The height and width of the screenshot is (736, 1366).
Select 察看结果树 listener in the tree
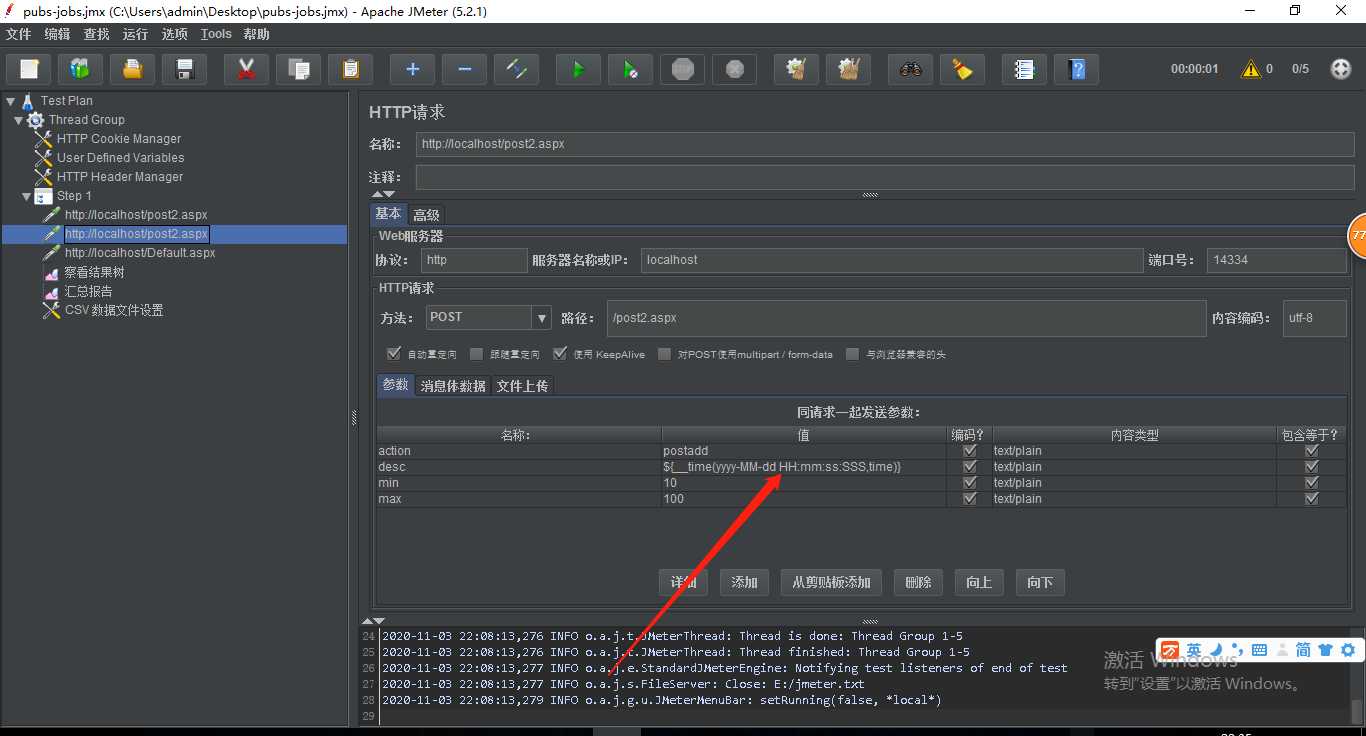(x=94, y=272)
